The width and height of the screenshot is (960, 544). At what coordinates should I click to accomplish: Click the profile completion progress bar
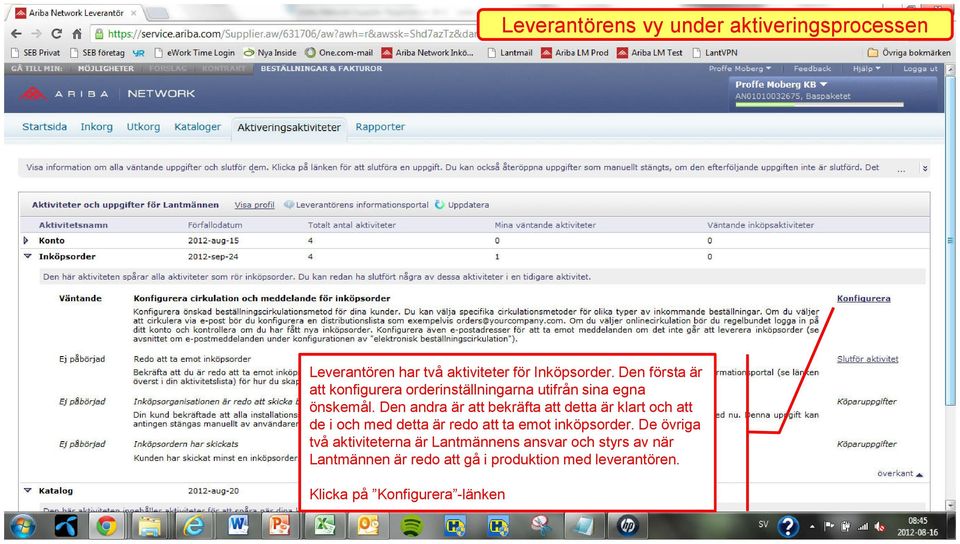pyautogui.click(x=819, y=105)
